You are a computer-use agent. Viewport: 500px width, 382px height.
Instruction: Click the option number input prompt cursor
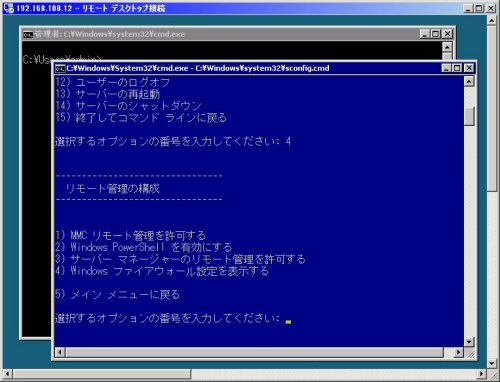(x=288, y=322)
